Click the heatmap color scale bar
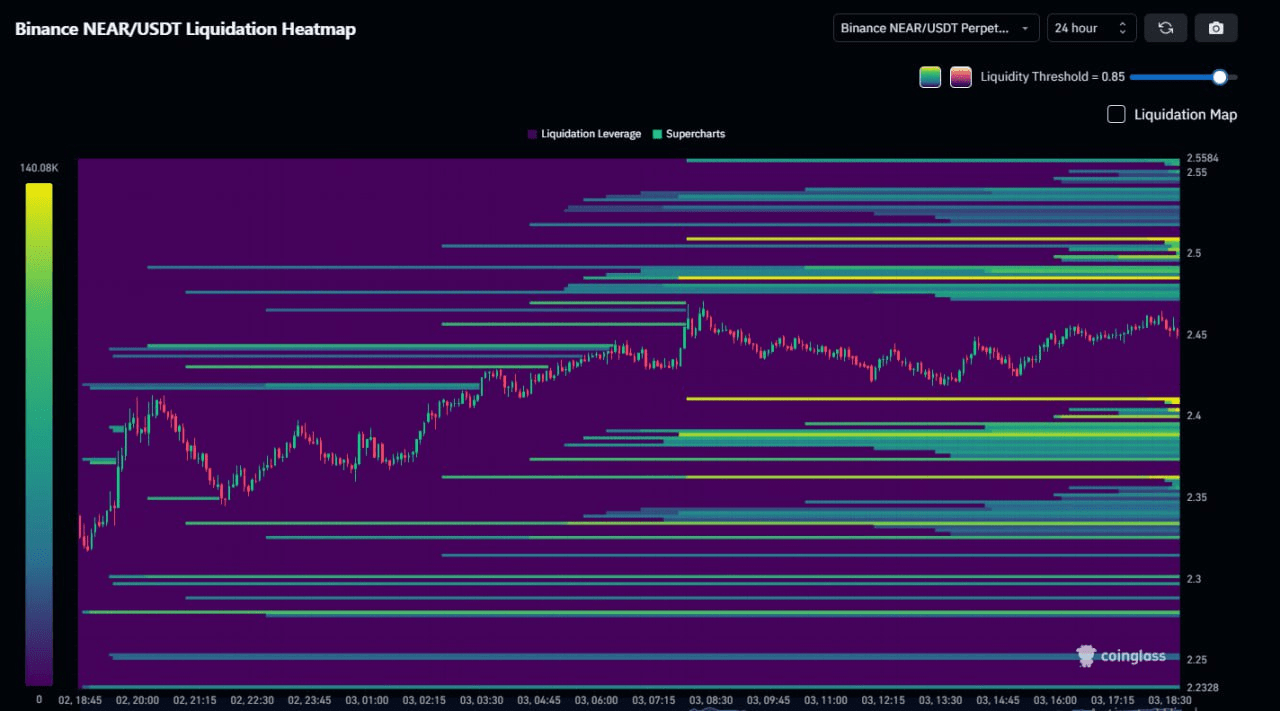The height and width of the screenshot is (711, 1280). coord(39,434)
